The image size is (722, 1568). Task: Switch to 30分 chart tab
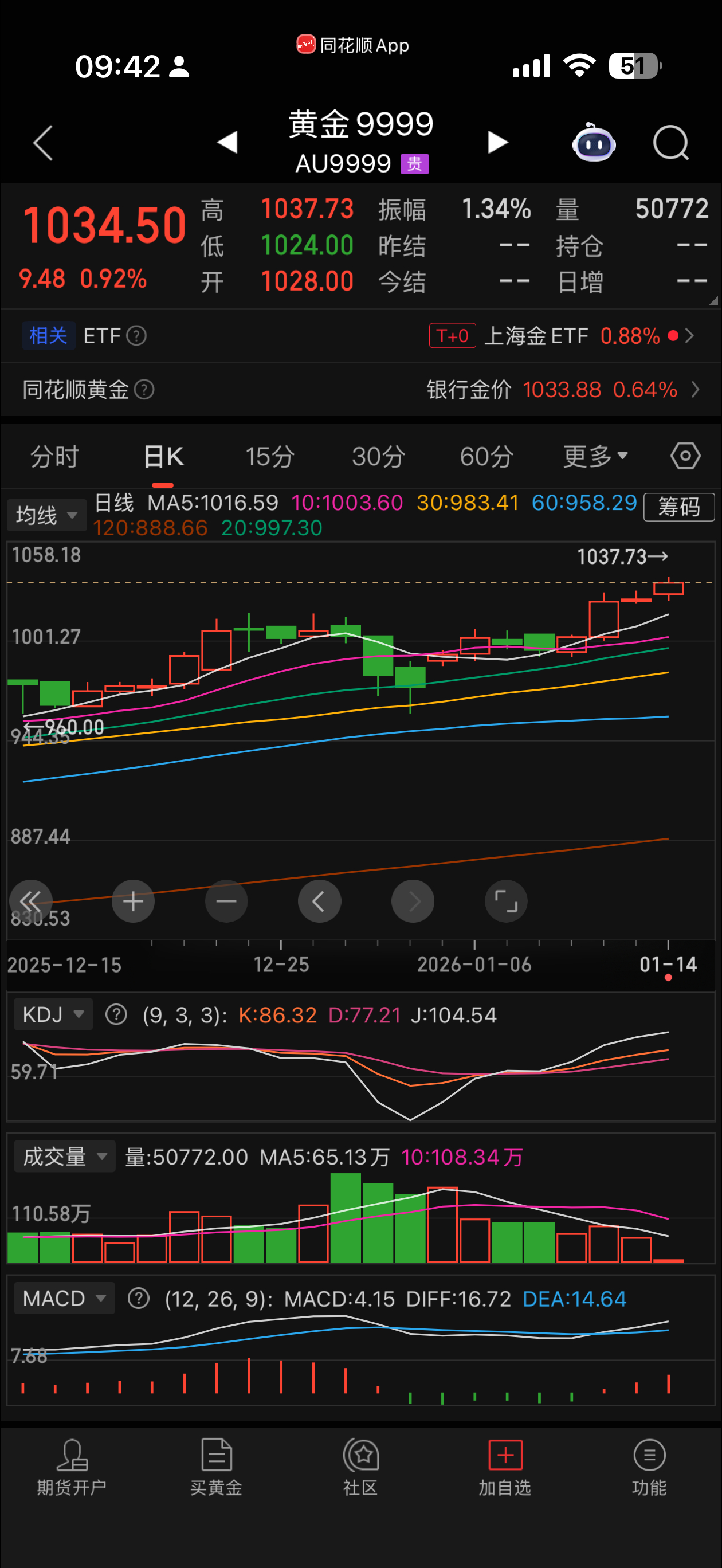[379, 456]
